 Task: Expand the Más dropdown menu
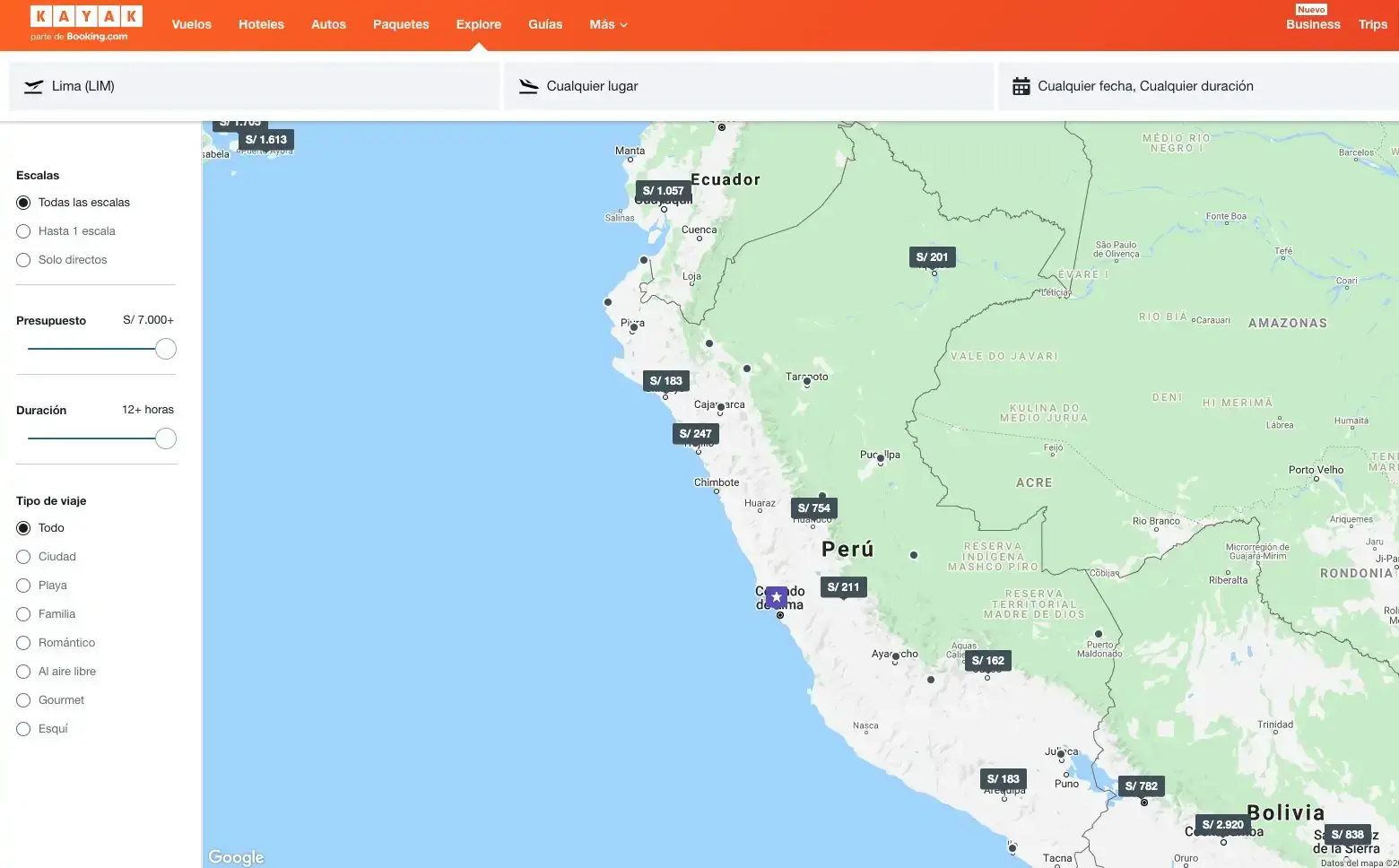coord(608,24)
